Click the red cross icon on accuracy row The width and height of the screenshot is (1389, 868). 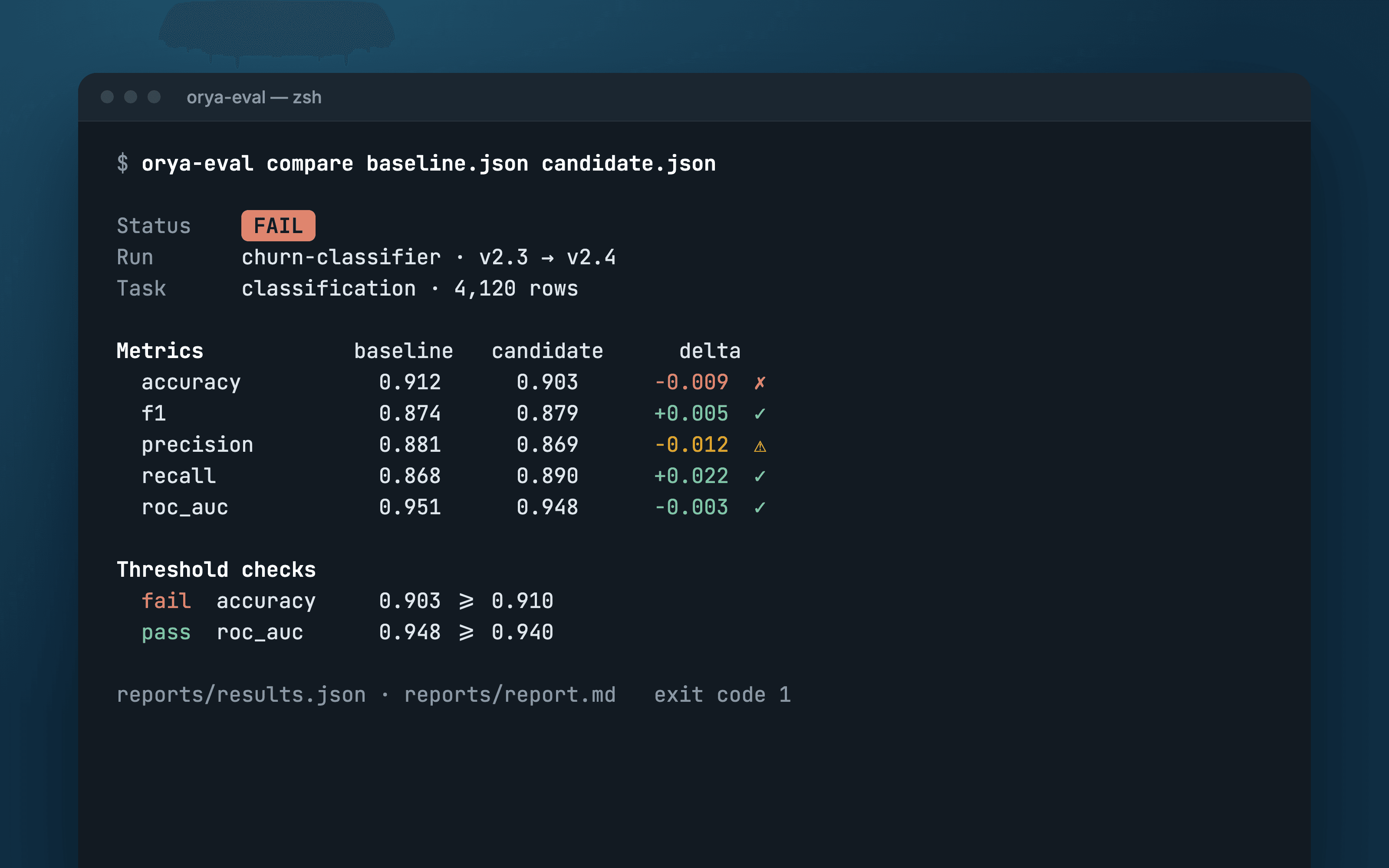point(760,383)
